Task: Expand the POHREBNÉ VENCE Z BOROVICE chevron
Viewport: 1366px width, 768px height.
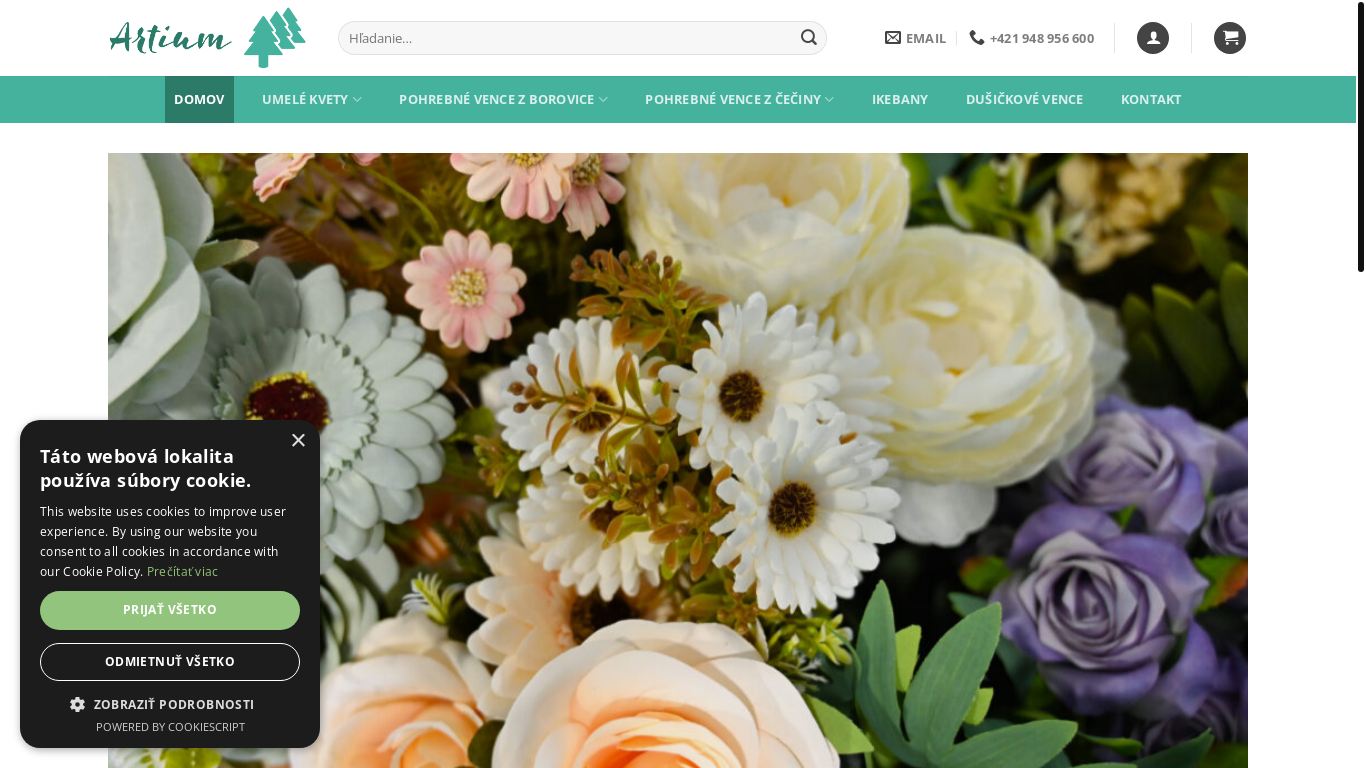Action: tap(603, 100)
